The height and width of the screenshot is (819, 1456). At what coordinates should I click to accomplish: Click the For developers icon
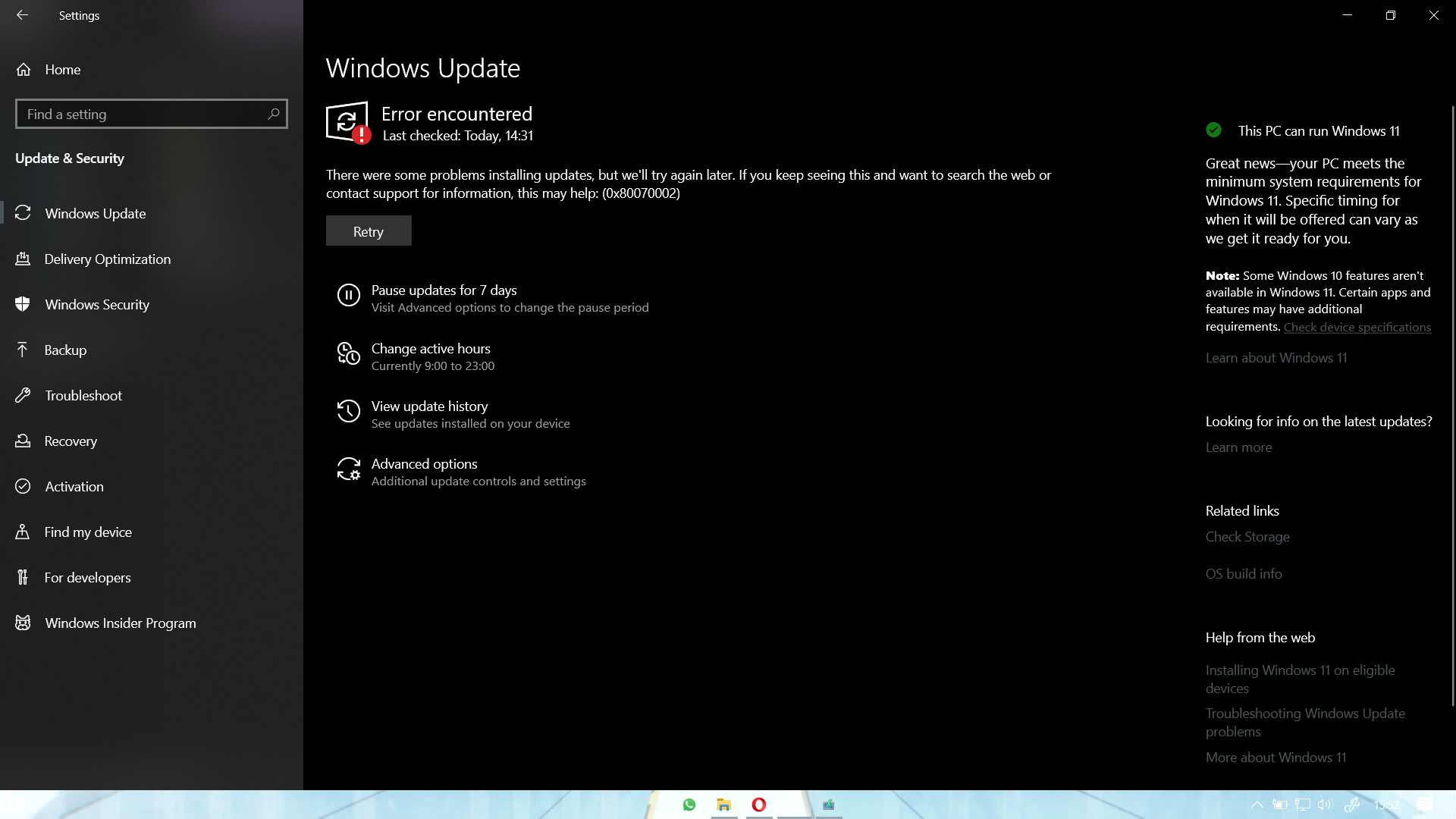point(23,577)
